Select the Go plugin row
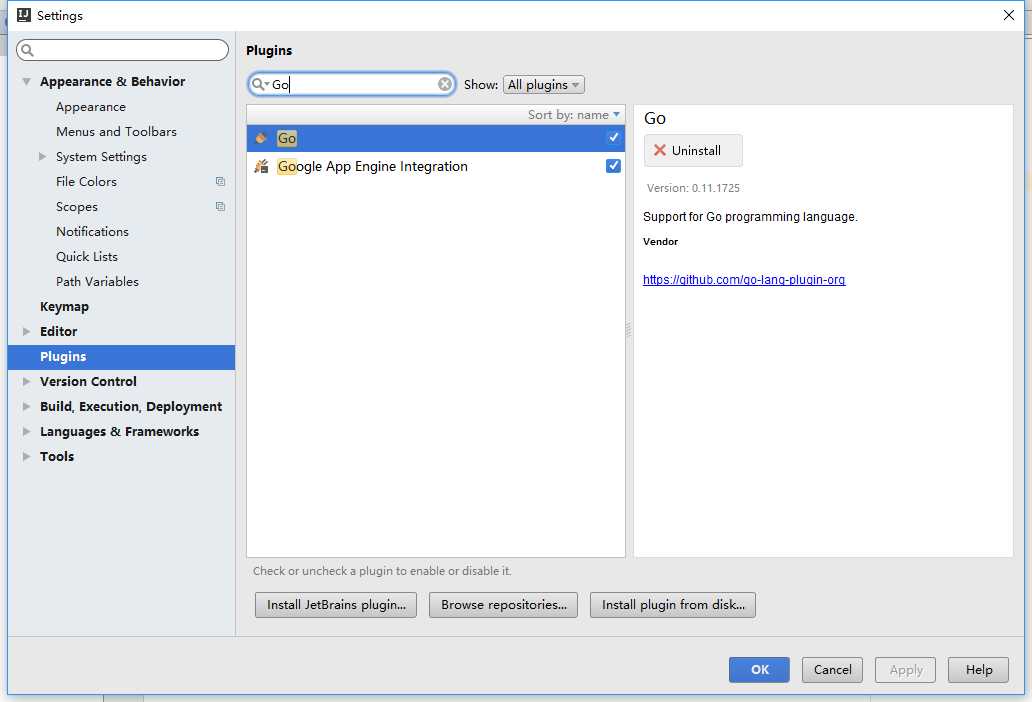Viewport: 1032px width, 702px height. click(x=436, y=138)
